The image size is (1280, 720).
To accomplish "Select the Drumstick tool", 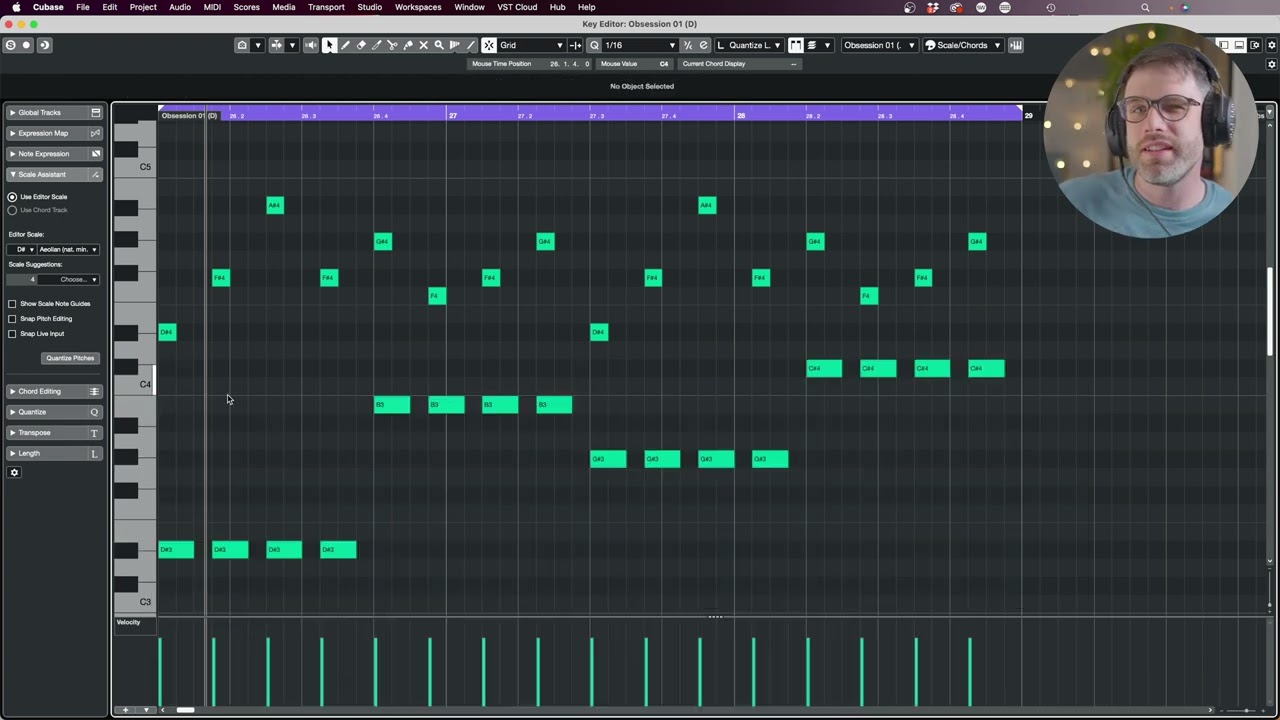I will 454,45.
